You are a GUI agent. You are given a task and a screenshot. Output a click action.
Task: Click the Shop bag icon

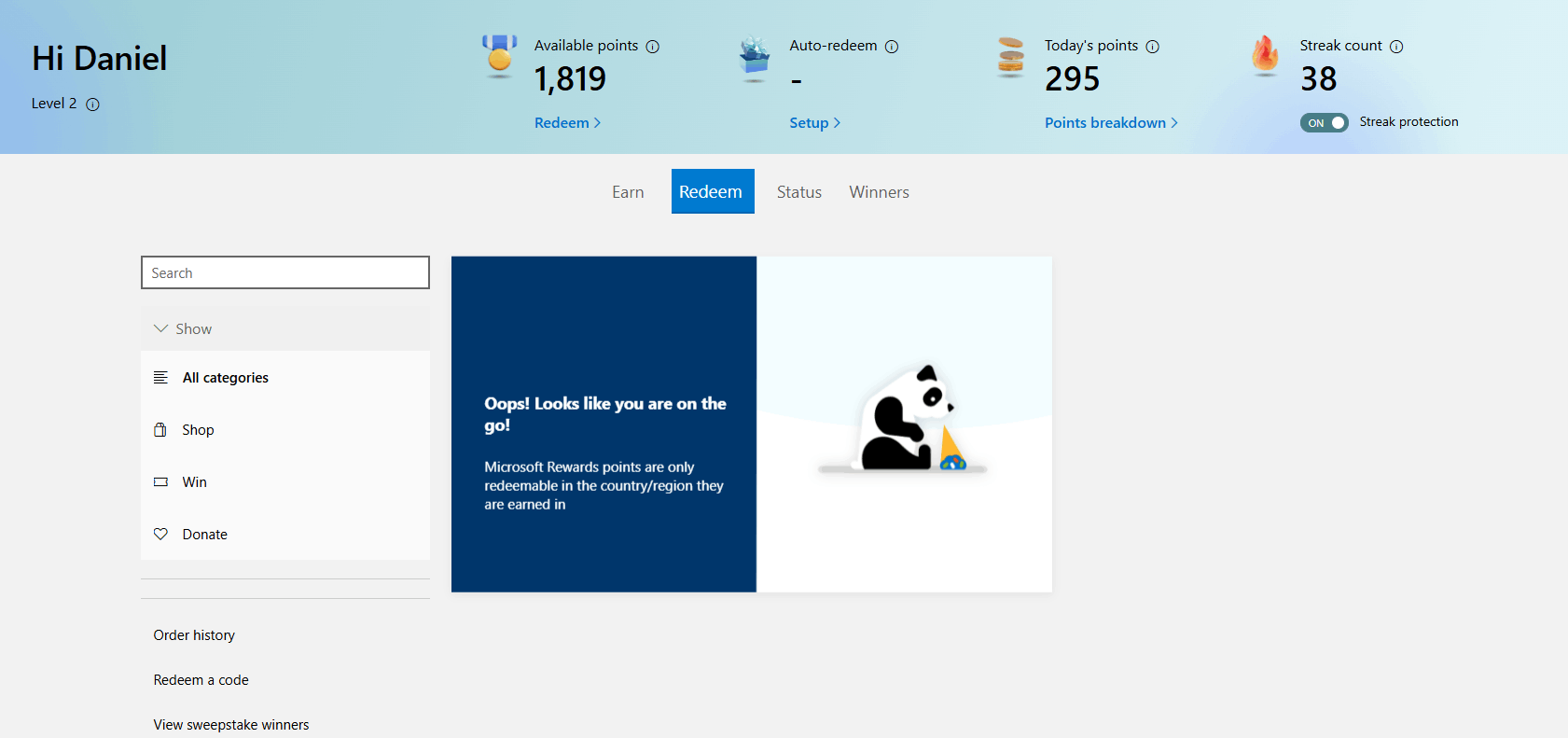(160, 429)
